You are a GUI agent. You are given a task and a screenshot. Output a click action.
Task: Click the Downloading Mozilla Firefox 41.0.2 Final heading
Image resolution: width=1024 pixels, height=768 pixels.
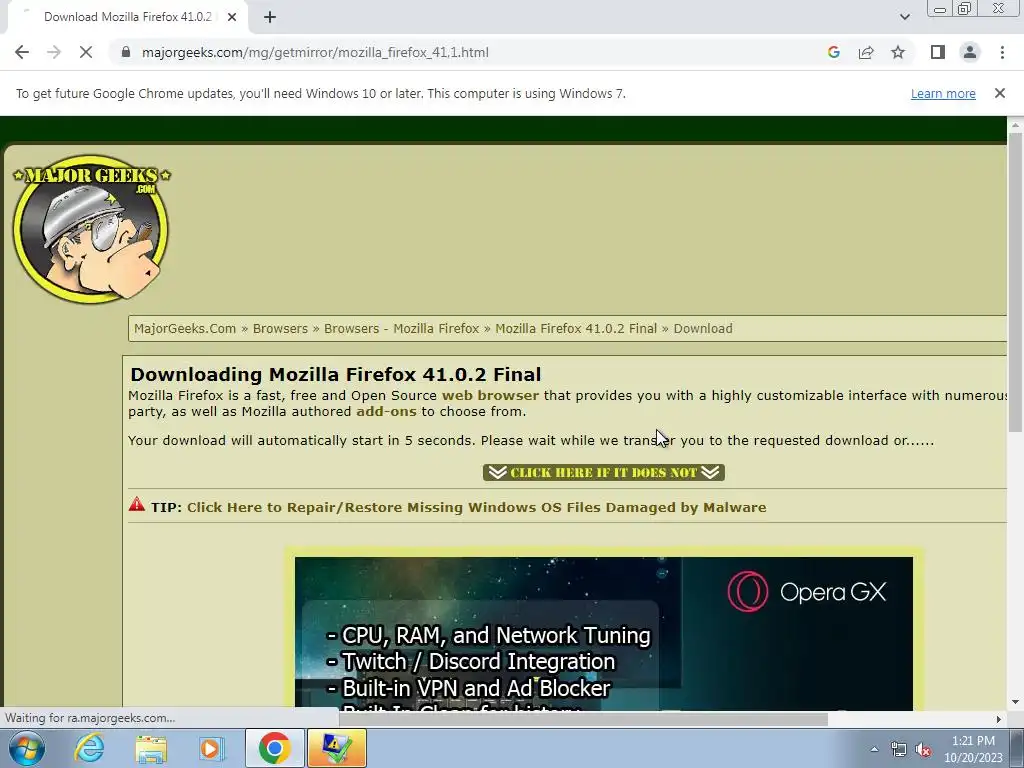(336, 374)
